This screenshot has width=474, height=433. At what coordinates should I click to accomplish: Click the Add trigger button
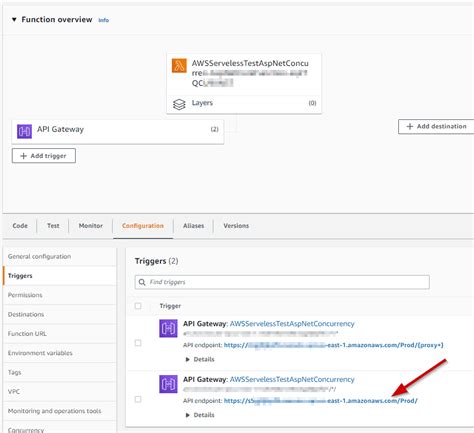(44, 156)
